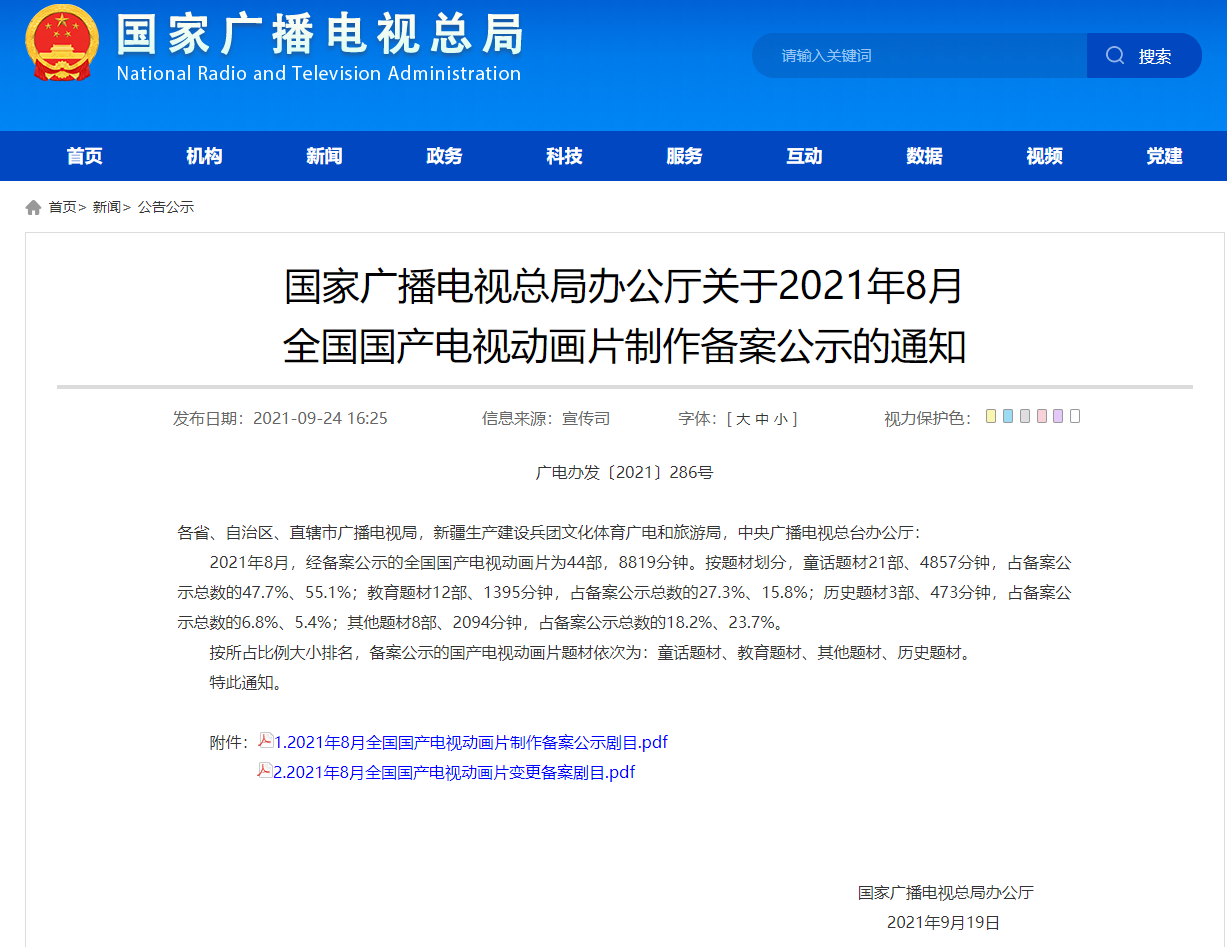Select the gray eye-protection color
The height and width of the screenshot is (947, 1227).
click(1025, 417)
